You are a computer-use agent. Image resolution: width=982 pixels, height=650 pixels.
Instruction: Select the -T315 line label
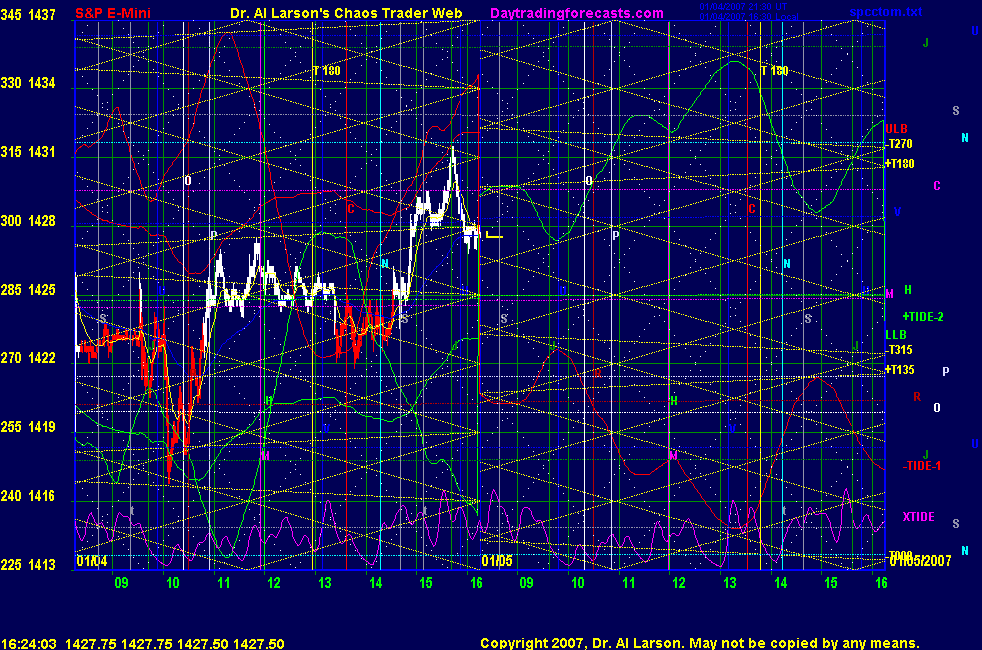tap(899, 350)
